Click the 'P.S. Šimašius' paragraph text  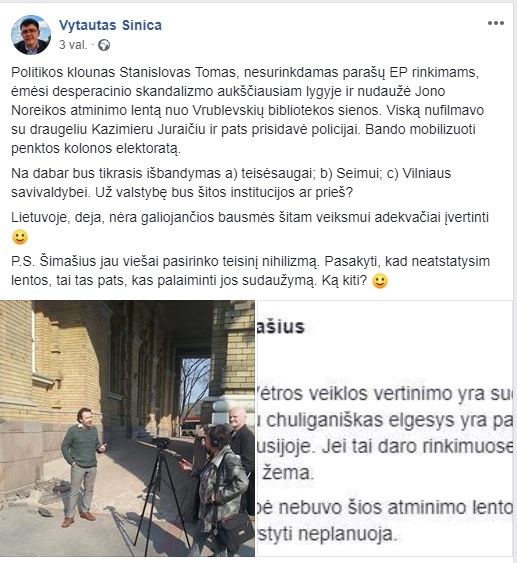tap(250, 271)
